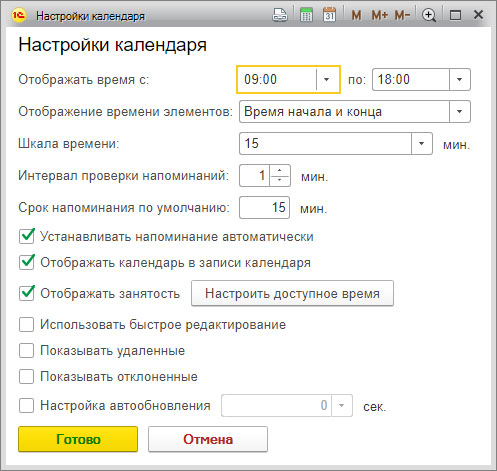Click the Готово button
The width and height of the screenshot is (497, 471).
[78, 439]
